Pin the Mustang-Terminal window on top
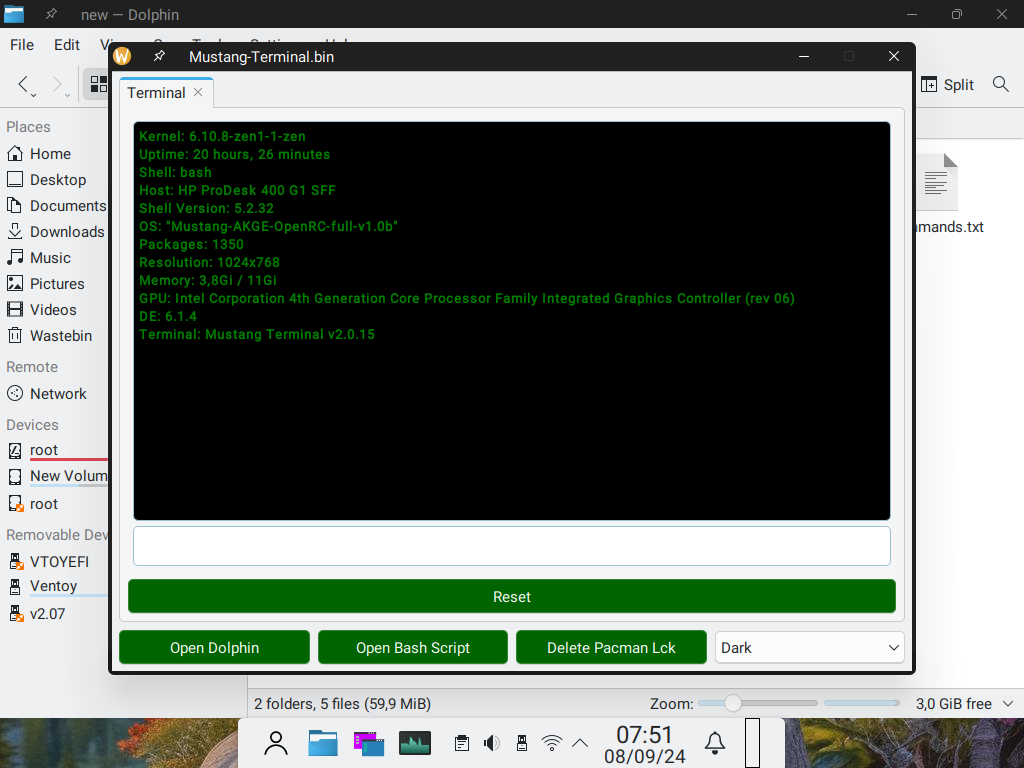This screenshot has width=1024, height=768. click(159, 56)
